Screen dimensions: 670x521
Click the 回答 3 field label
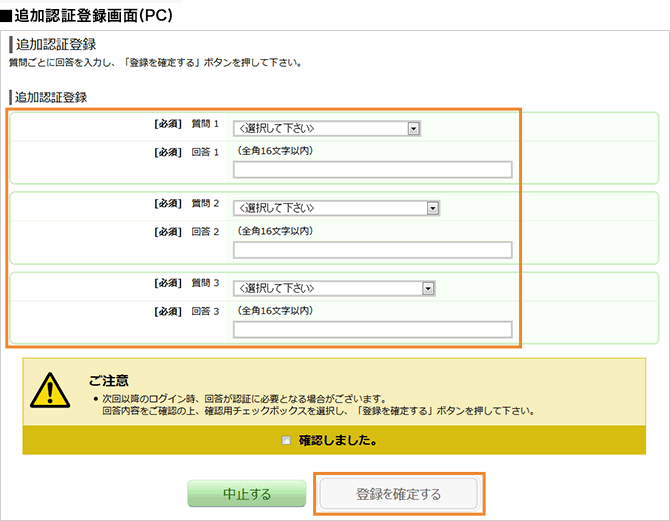click(204, 311)
